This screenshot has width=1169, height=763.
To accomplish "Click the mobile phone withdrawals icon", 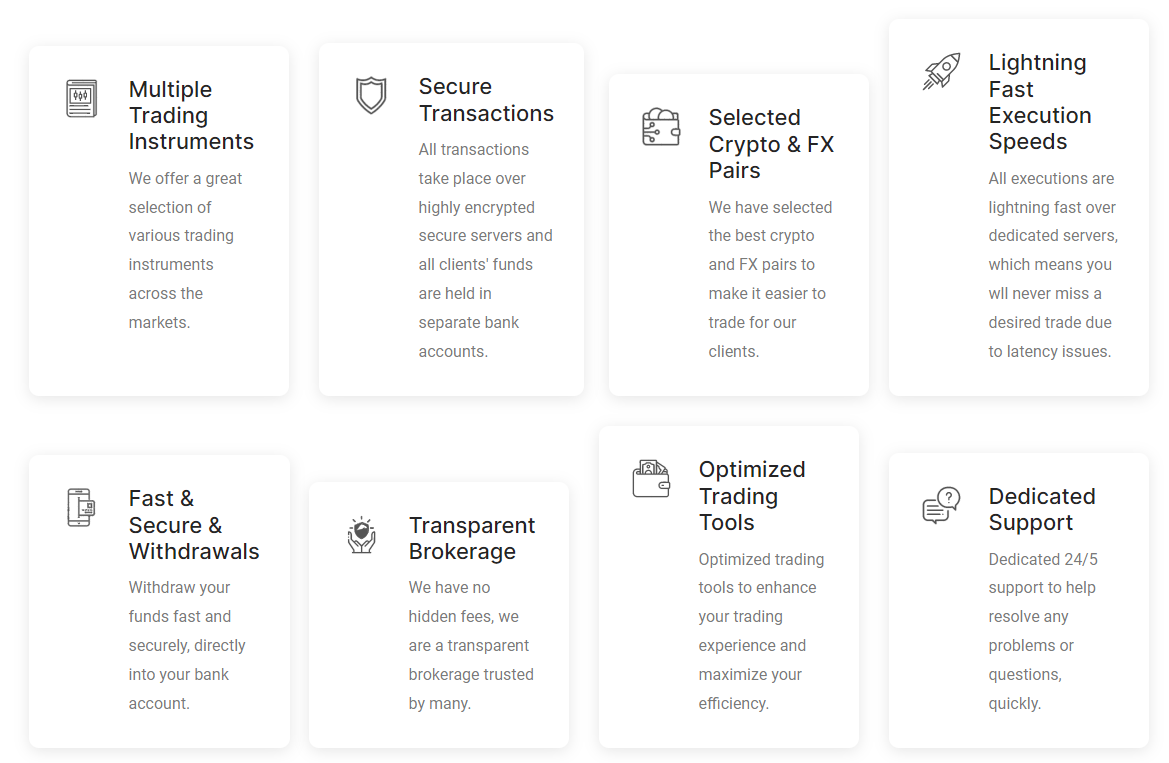I will tap(81, 507).
